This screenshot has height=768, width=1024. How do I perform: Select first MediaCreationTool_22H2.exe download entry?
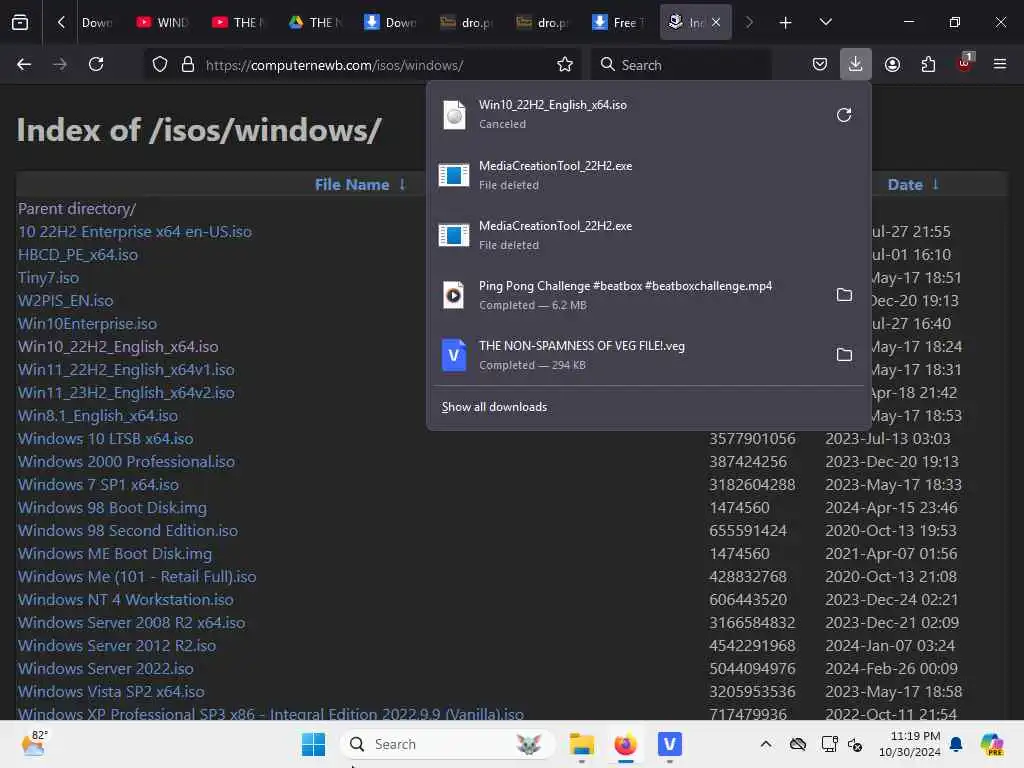point(648,175)
